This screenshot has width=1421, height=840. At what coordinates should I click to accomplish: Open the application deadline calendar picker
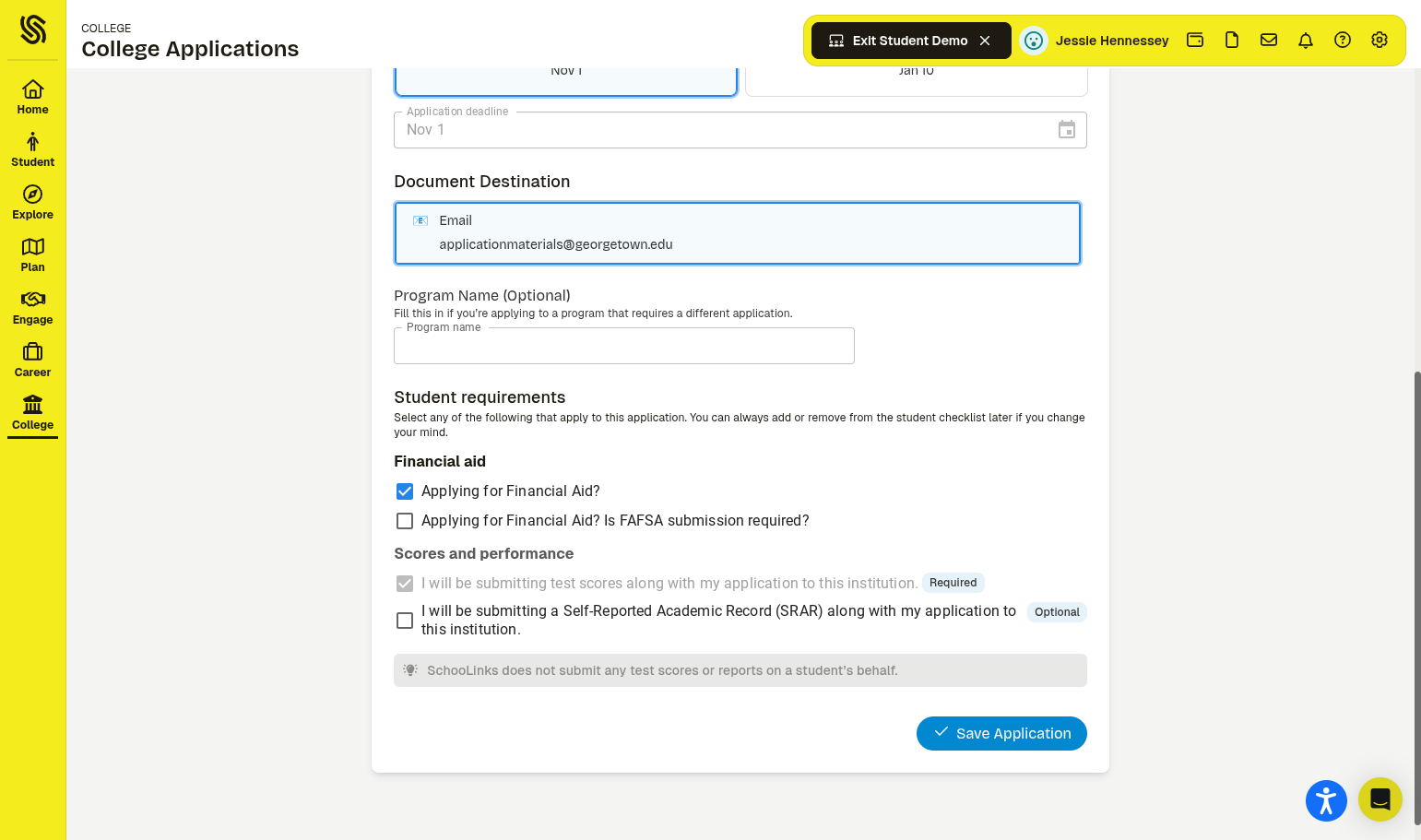point(1067,130)
